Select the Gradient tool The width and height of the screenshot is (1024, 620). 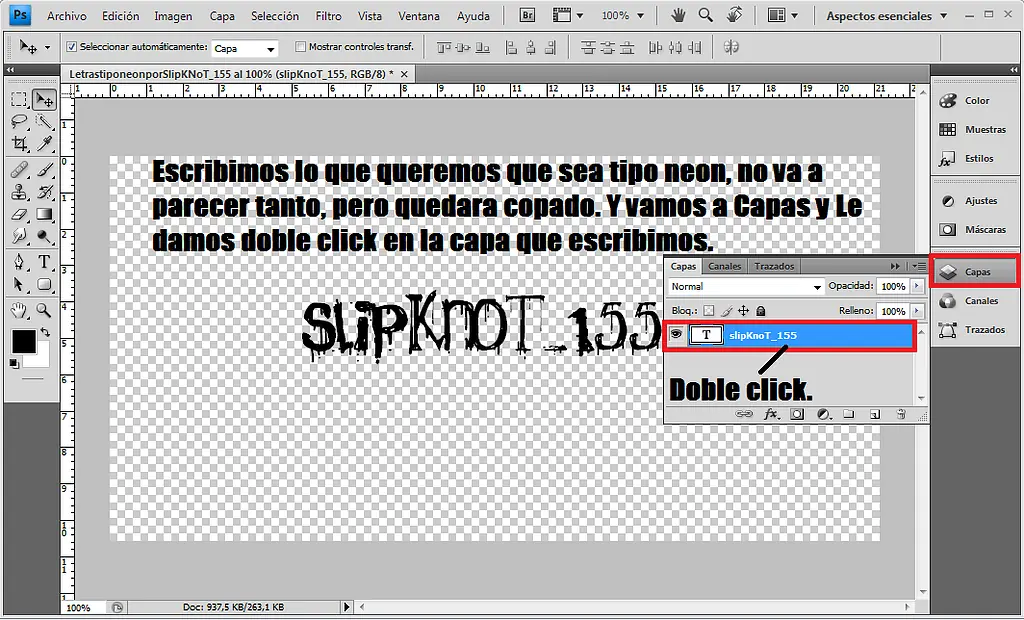pyautogui.click(x=44, y=214)
